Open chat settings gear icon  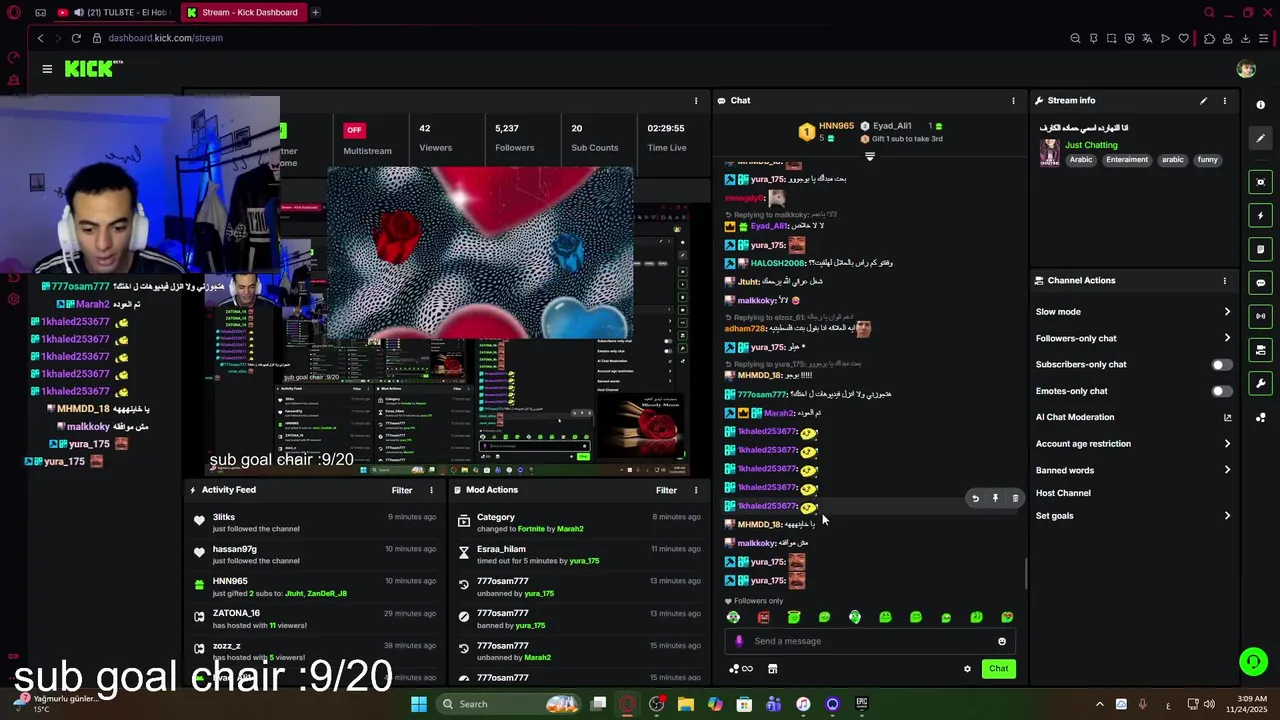pos(967,669)
